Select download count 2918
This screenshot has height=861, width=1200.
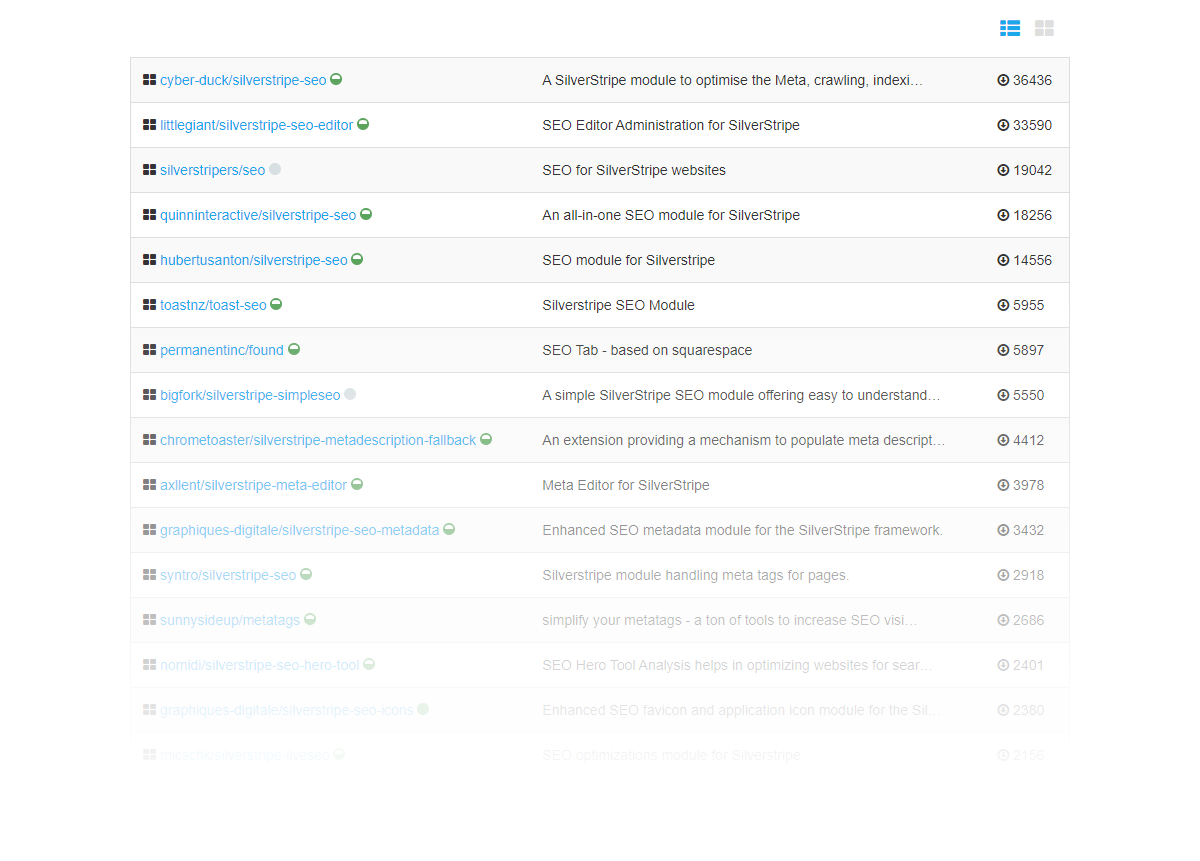1028,575
